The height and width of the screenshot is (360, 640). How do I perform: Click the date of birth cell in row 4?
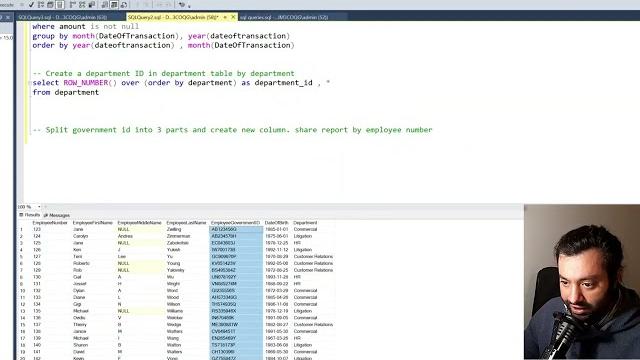(277, 250)
